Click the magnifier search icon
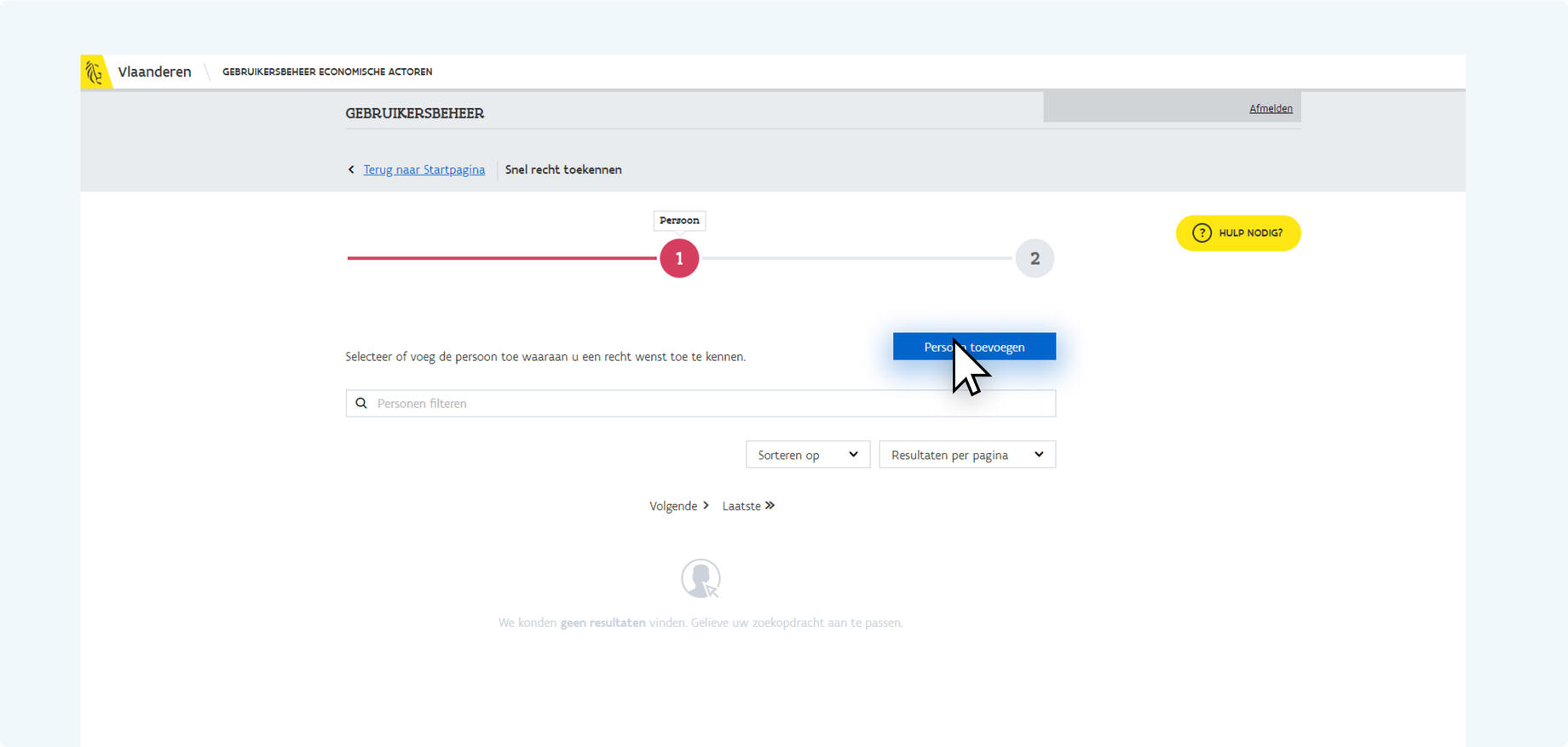The width and height of the screenshot is (1568, 747). coord(361,404)
